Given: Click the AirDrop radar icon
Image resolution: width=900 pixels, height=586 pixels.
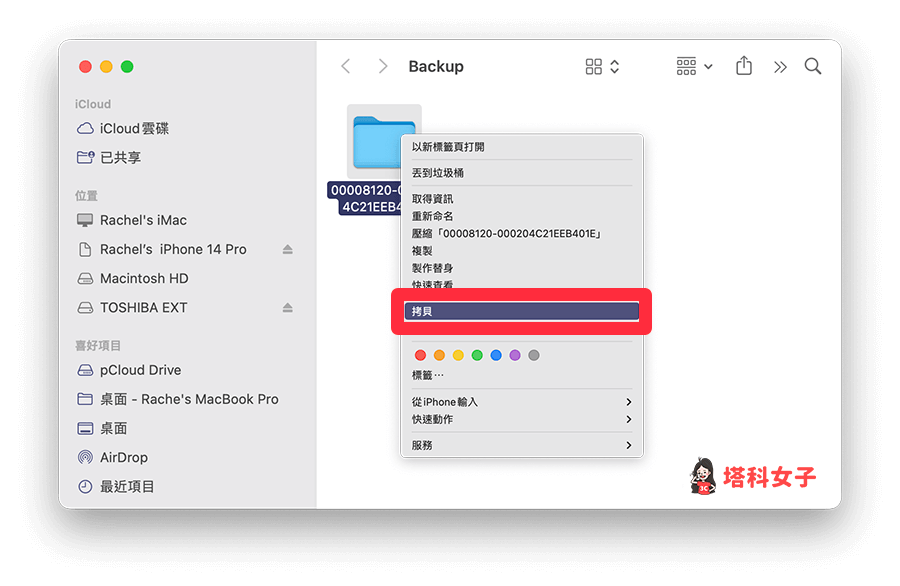Looking at the screenshot, I should (85, 457).
